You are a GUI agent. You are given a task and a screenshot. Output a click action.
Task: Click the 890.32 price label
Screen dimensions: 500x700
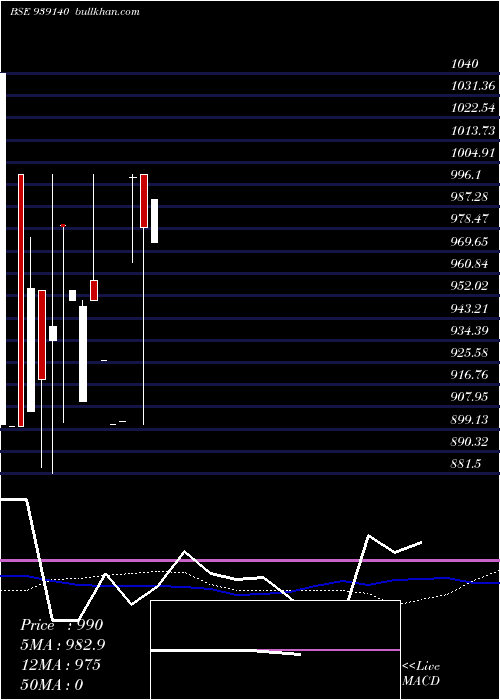point(469,442)
